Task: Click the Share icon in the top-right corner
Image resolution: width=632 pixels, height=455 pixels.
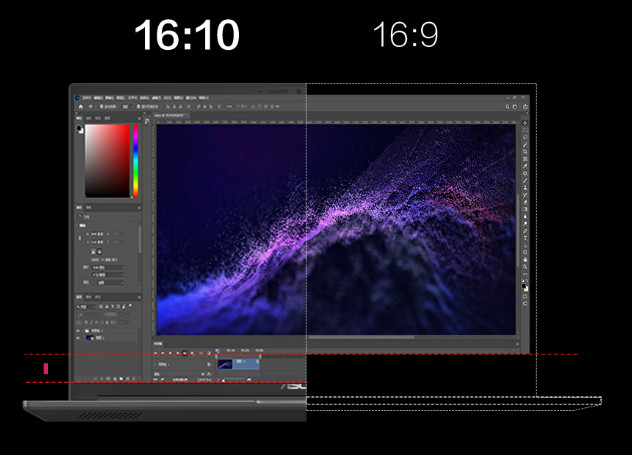Action: (526, 106)
